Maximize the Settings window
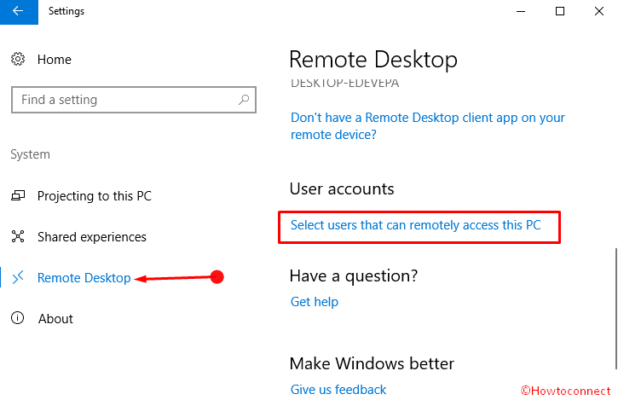 [x=560, y=11]
